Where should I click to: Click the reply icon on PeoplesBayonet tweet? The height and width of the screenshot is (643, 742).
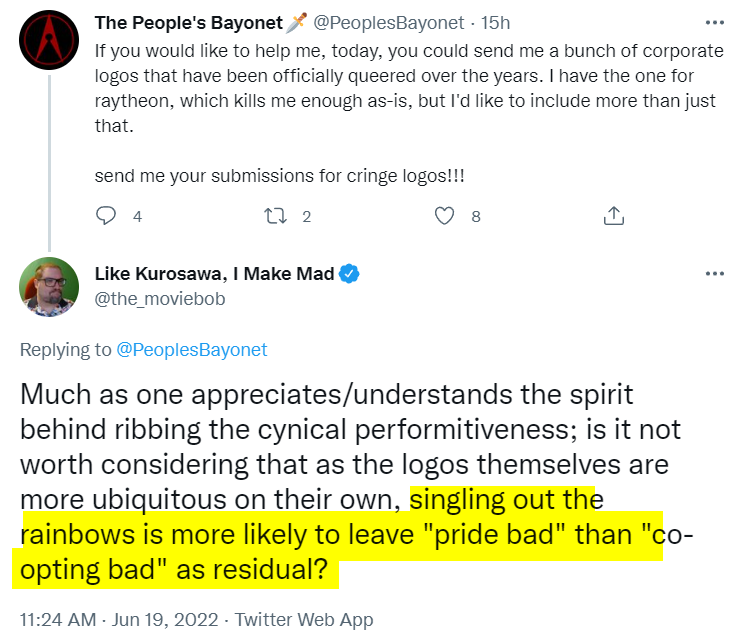click(x=106, y=215)
